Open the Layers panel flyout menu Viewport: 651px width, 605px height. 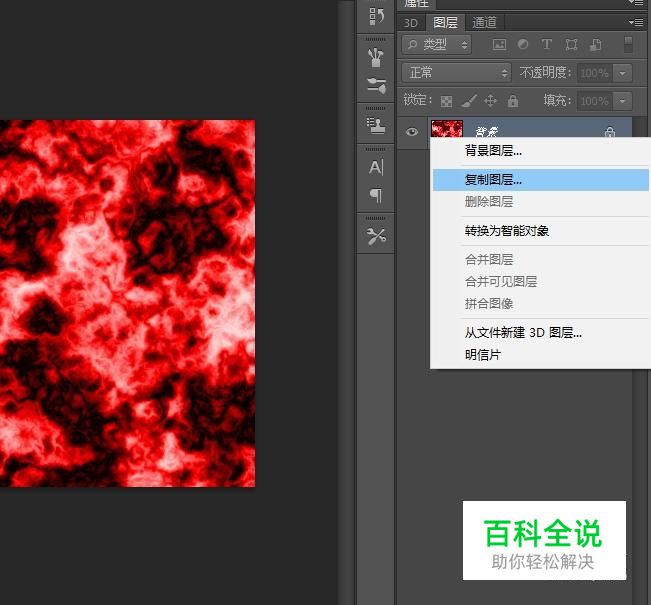tap(636, 22)
